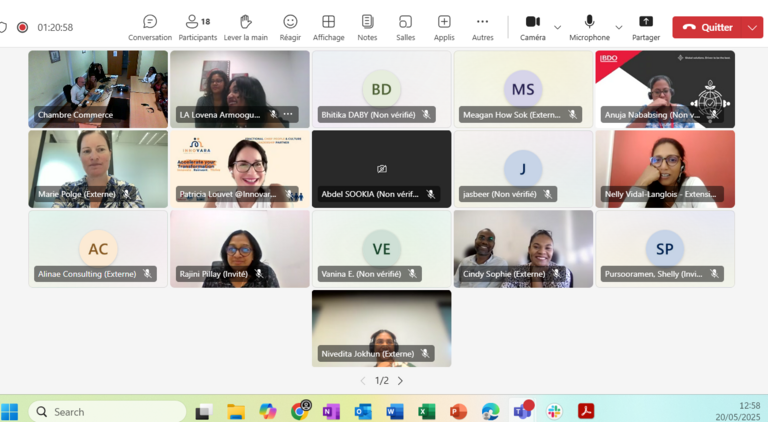Viewport: 768px width, 432px height.
Task: Raise hand with Lever la main
Action: 245,27
